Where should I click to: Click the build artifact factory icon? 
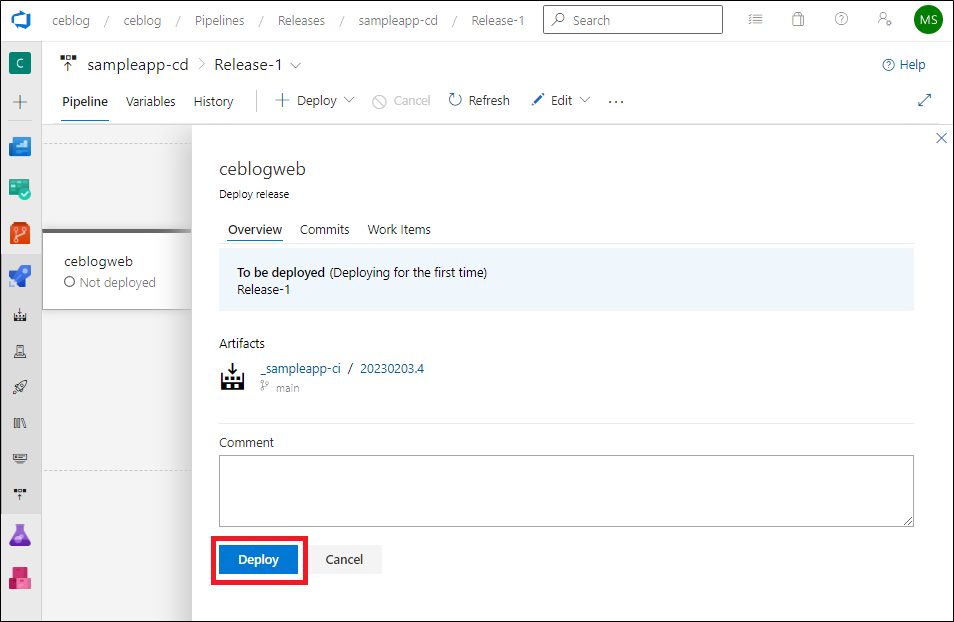pyautogui.click(x=232, y=377)
